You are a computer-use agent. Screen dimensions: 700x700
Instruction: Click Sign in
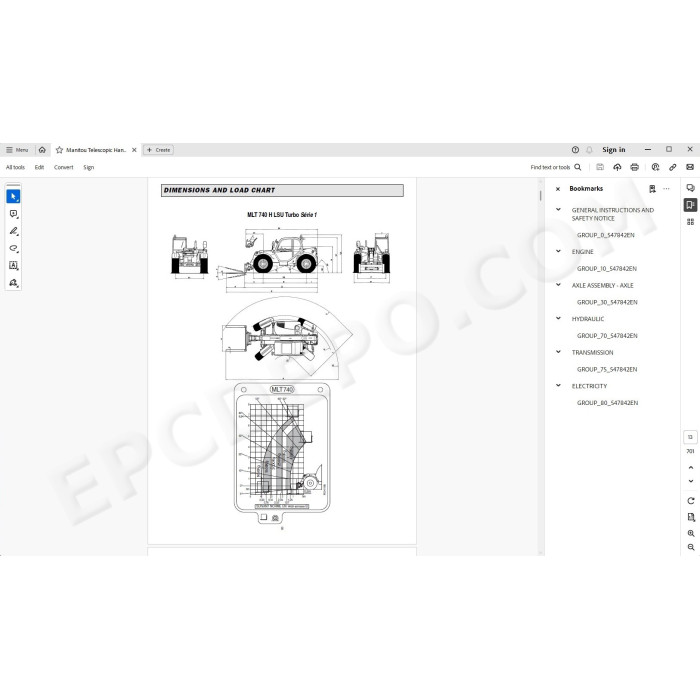613,150
